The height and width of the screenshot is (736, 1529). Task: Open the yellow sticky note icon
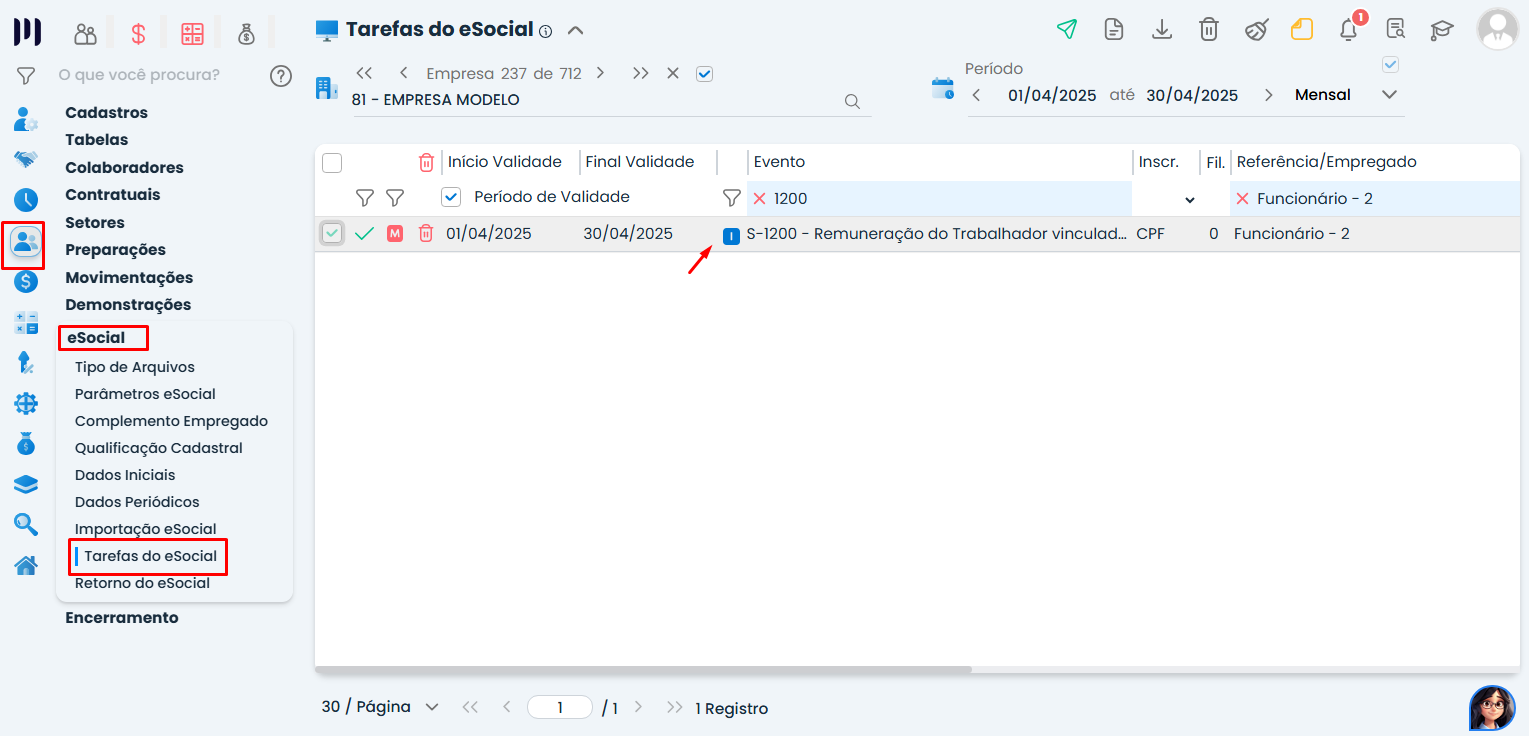1301,29
